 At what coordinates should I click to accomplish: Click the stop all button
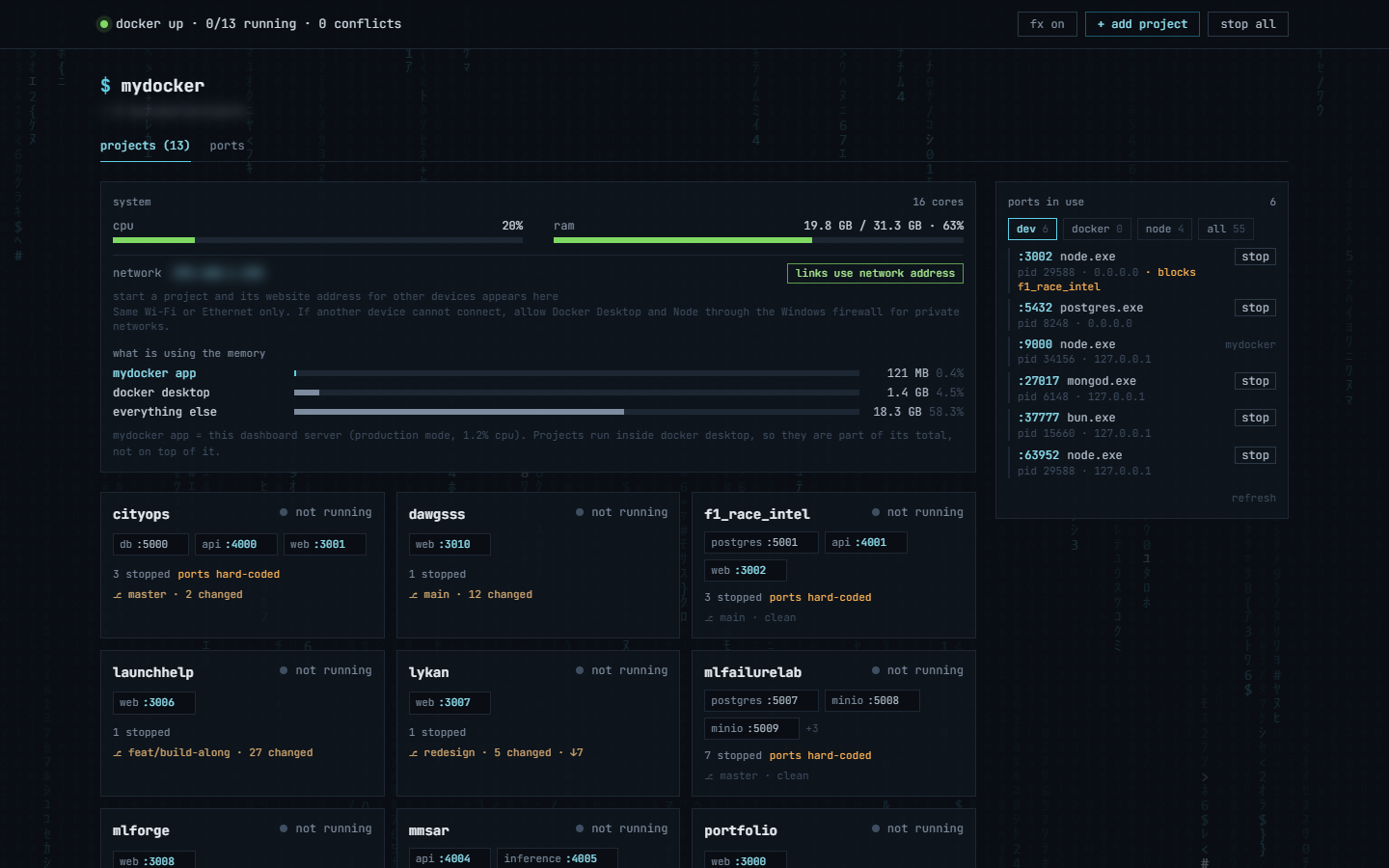(1248, 24)
